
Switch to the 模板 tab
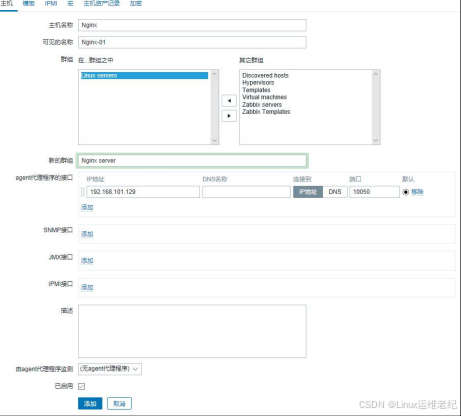click(x=29, y=4)
